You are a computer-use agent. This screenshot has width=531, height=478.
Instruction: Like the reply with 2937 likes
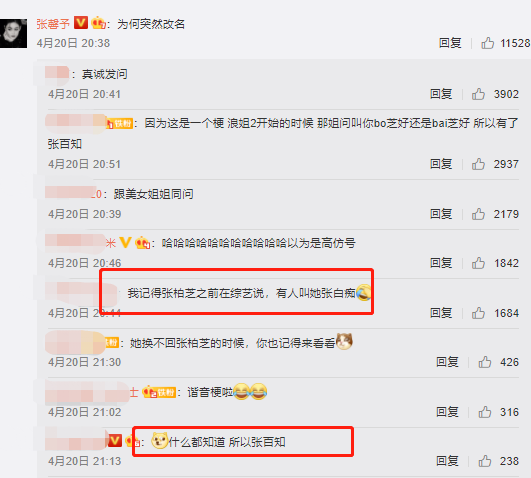(478, 164)
